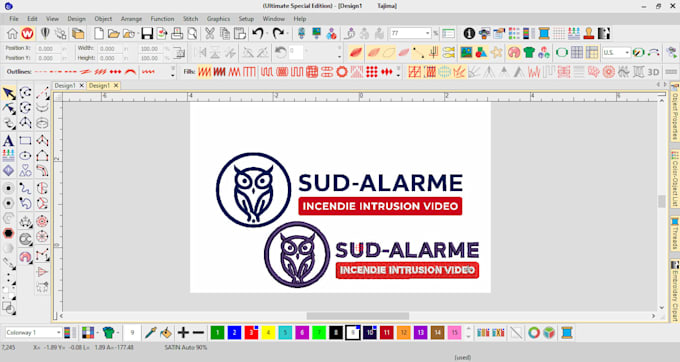Close the active Design1 tab

[x=116, y=86]
